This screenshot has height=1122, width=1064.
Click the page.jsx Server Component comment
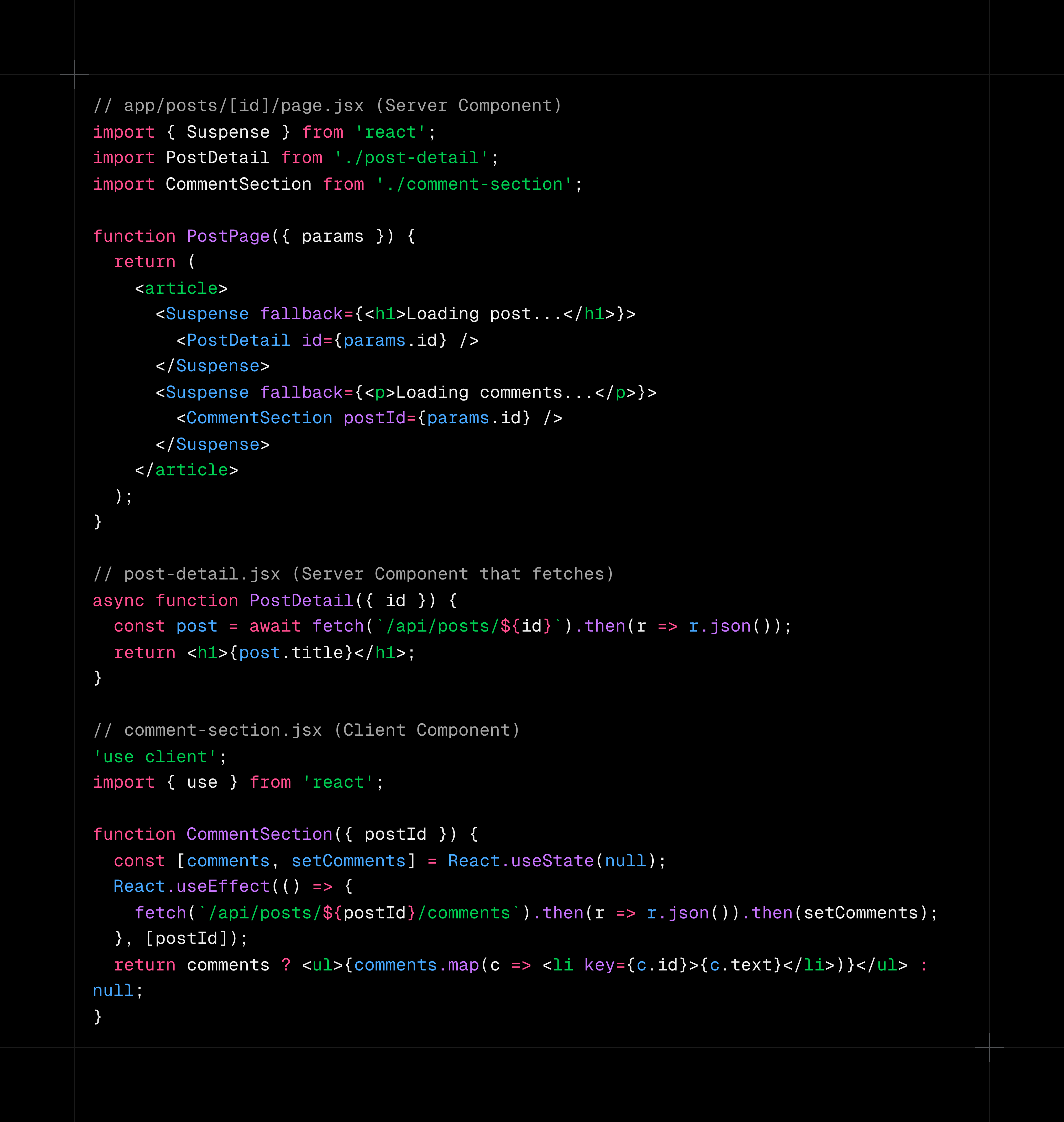pyautogui.click(x=327, y=106)
